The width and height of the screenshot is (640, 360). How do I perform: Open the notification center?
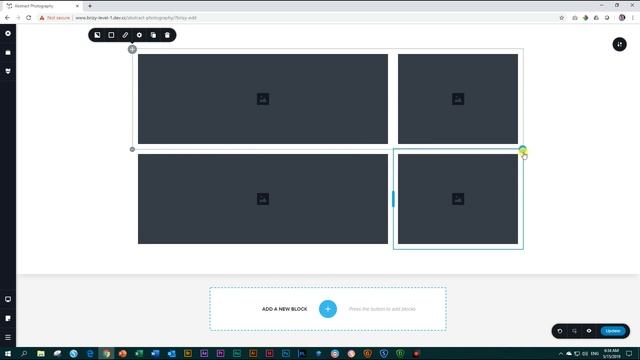tap(629, 353)
